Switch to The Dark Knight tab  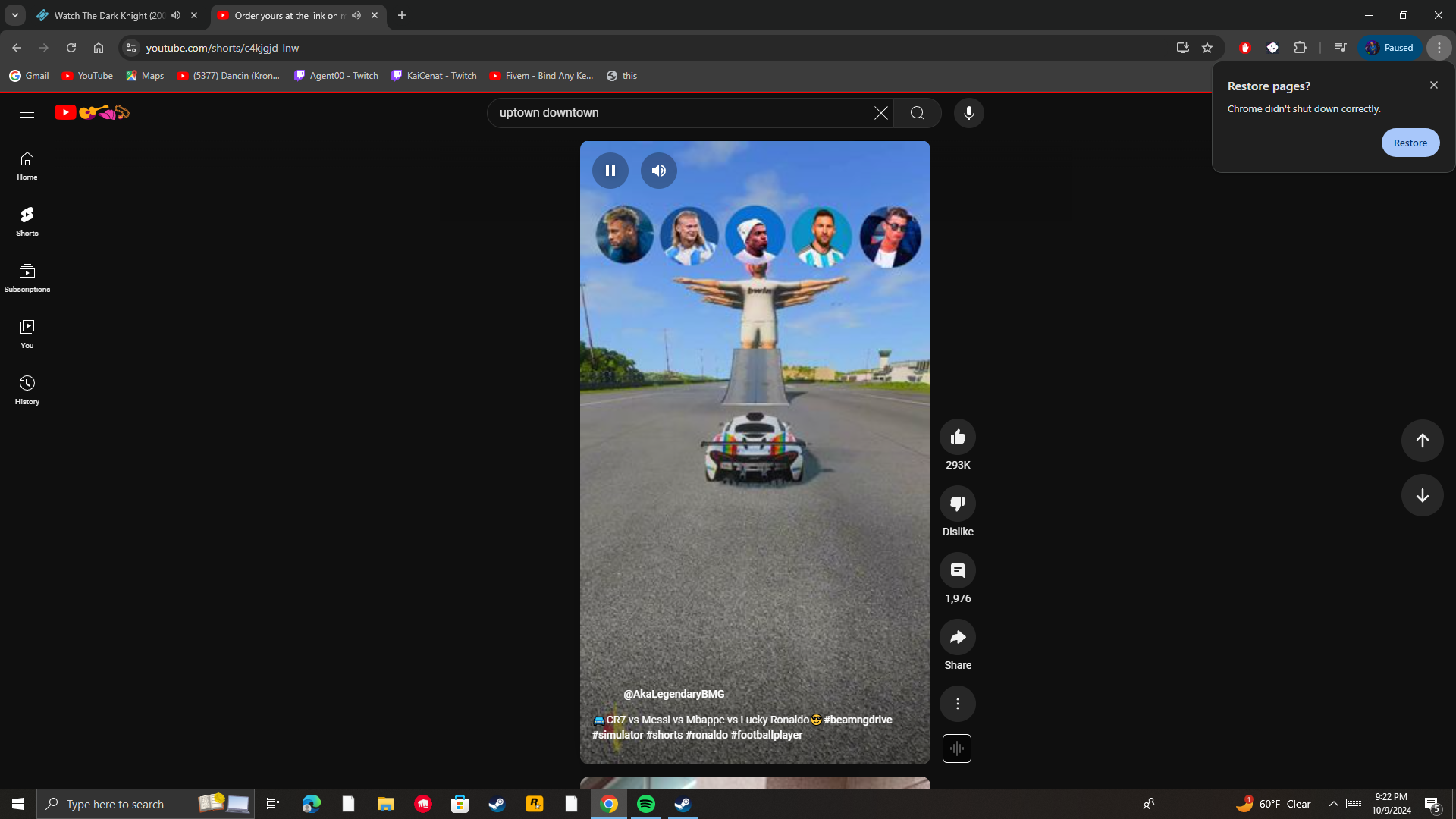pos(106,15)
